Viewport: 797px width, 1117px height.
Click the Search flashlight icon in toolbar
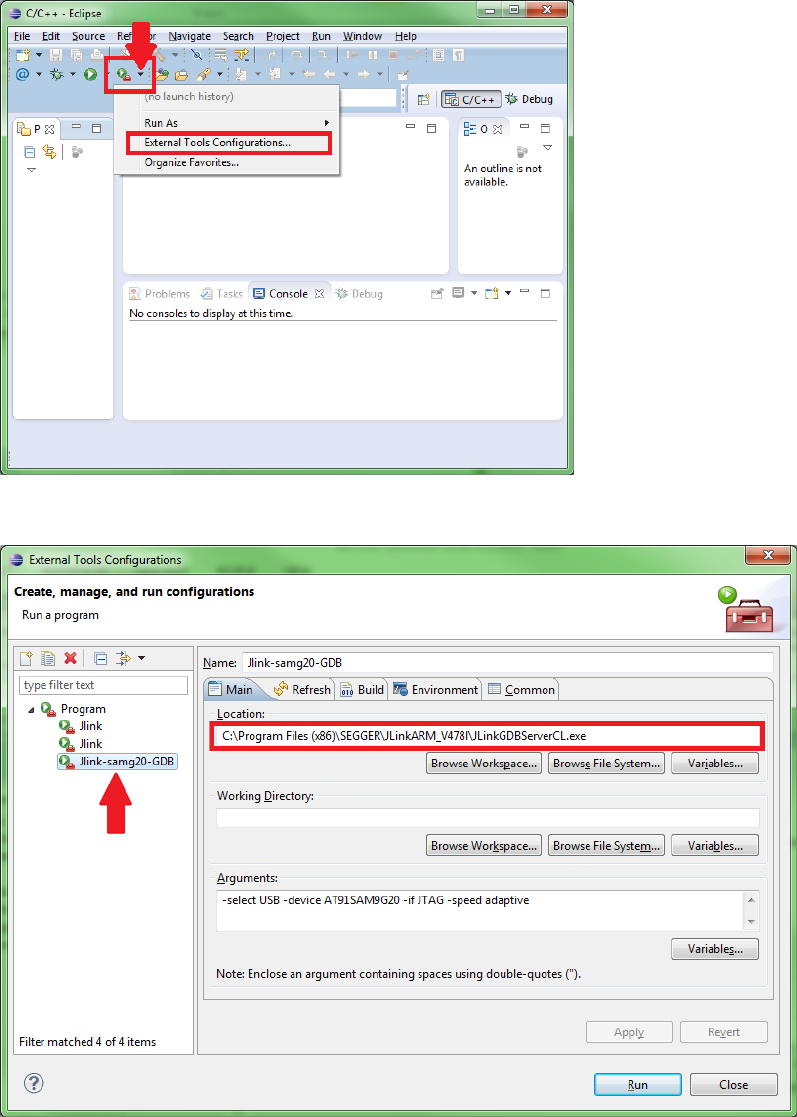(x=203, y=74)
